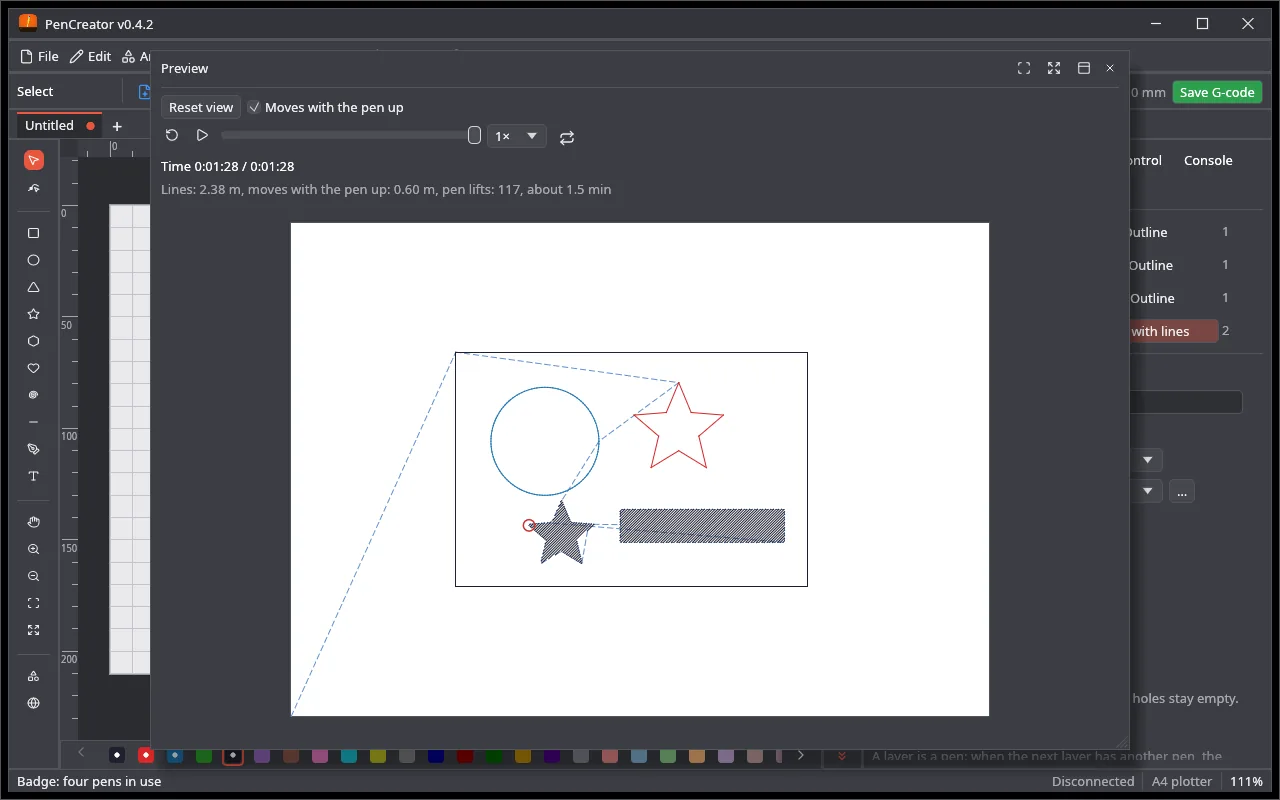The height and width of the screenshot is (800, 1280).
Task: Click the Save G-code button
Action: point(1217,92)
